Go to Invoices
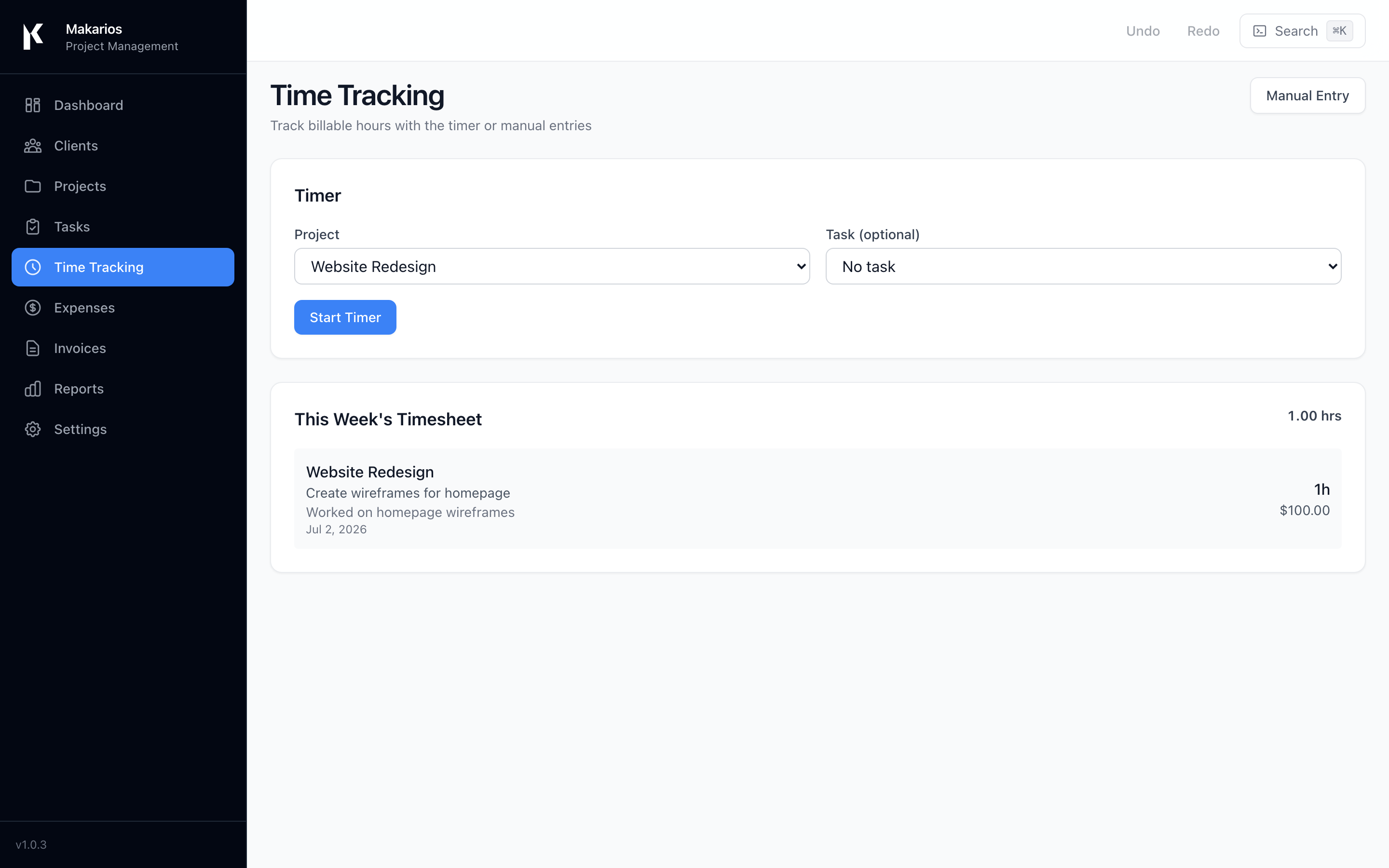This screenshot has width=1389, height=868. click(x=123, y=349)
